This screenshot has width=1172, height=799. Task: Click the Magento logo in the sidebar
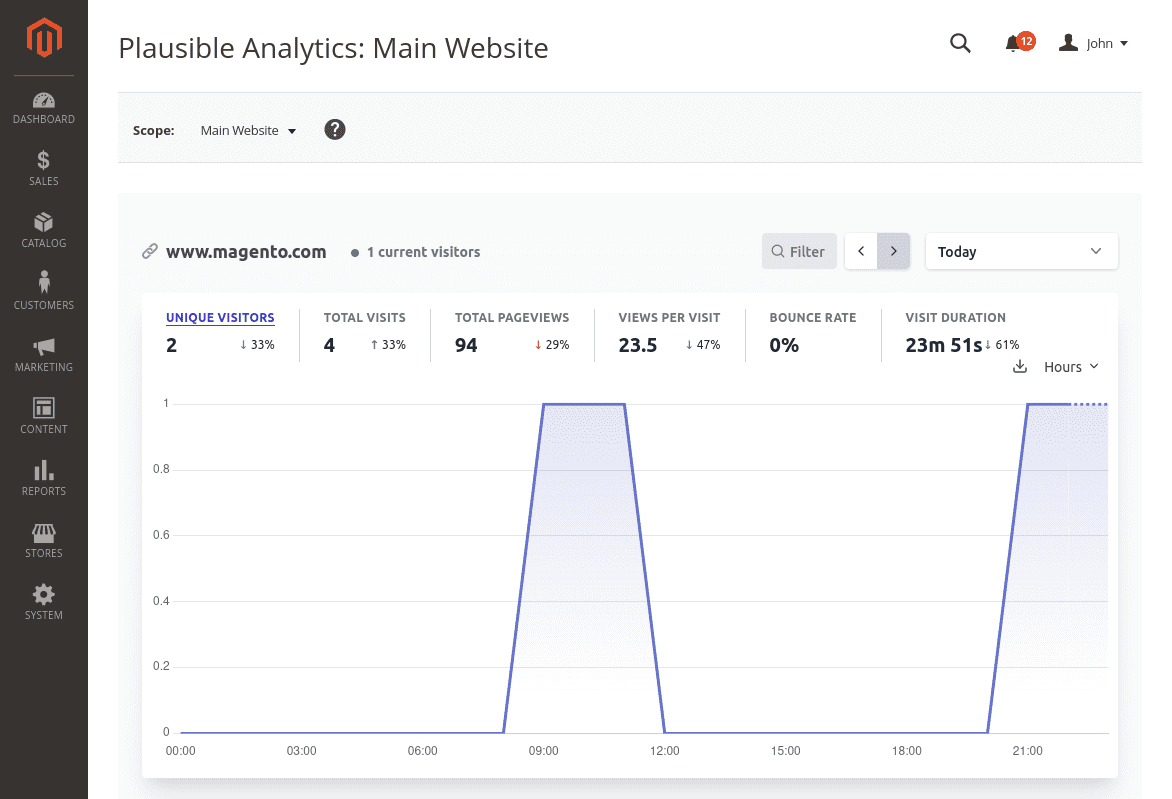coord(44,37)
